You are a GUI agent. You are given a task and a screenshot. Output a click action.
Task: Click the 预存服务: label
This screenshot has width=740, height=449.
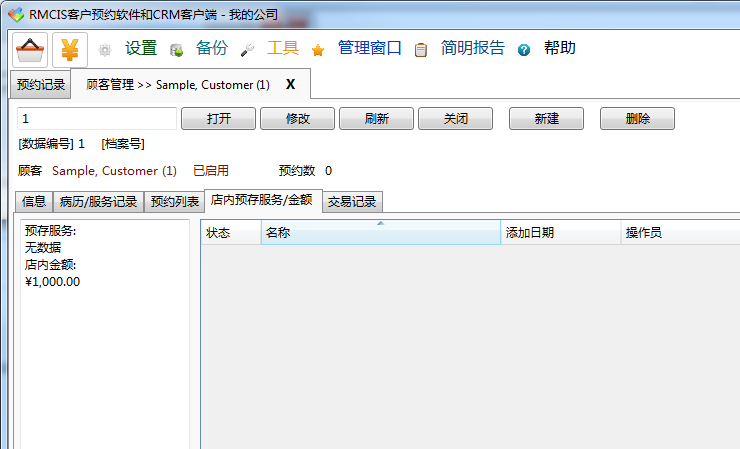point(50,231)
